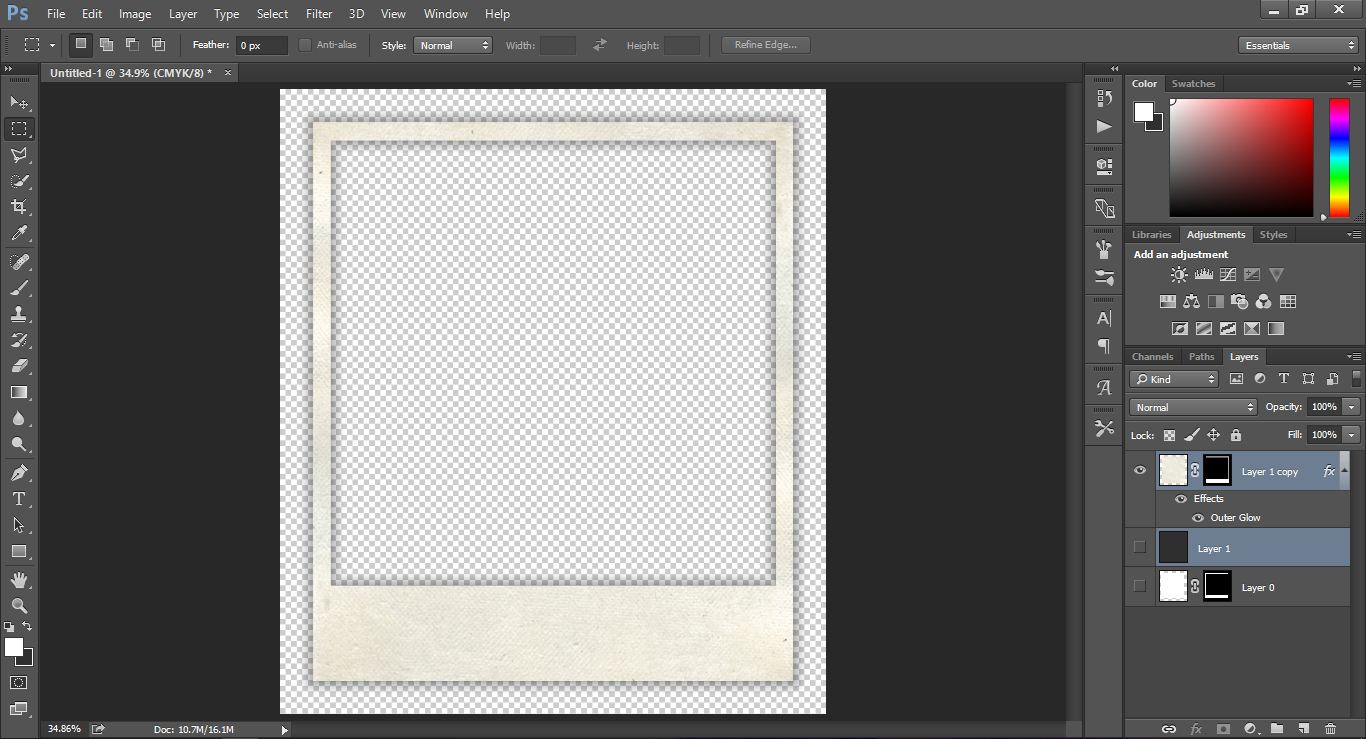
Task: Toggle visibility of all Effects
Action: (1181, 499)
